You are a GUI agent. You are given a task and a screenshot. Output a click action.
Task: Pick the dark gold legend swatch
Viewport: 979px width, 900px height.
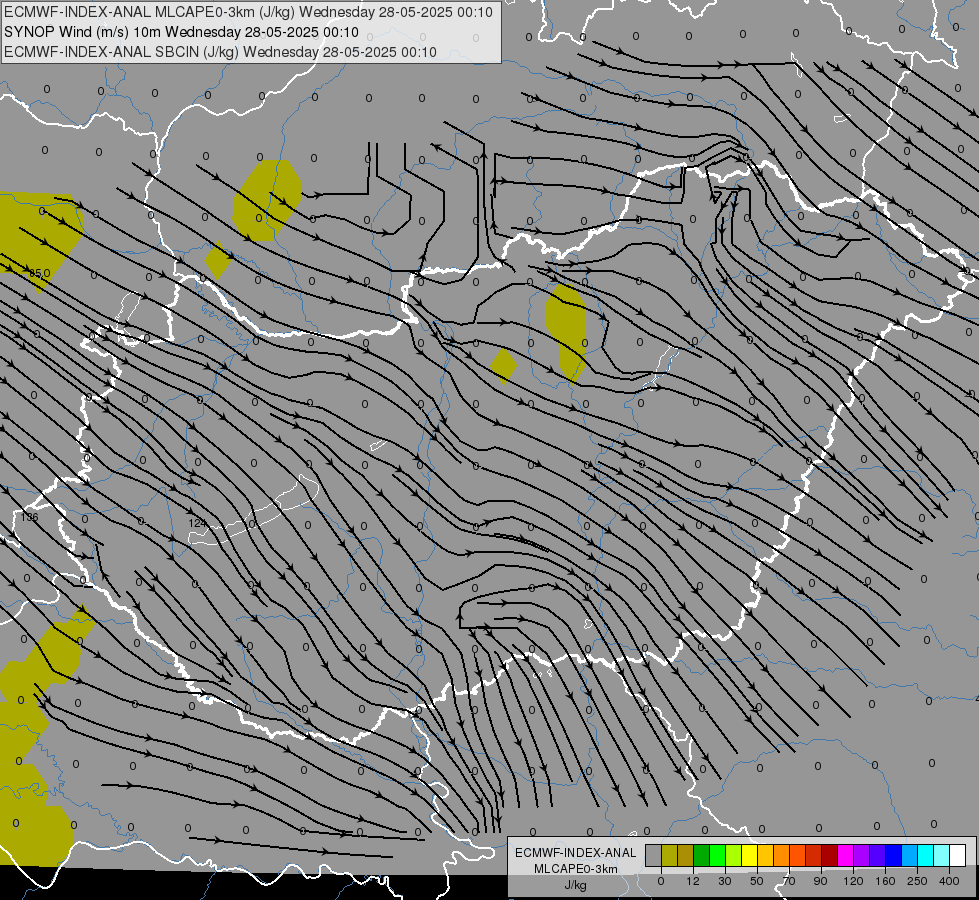pyautogui.click(x=686, y=855)
